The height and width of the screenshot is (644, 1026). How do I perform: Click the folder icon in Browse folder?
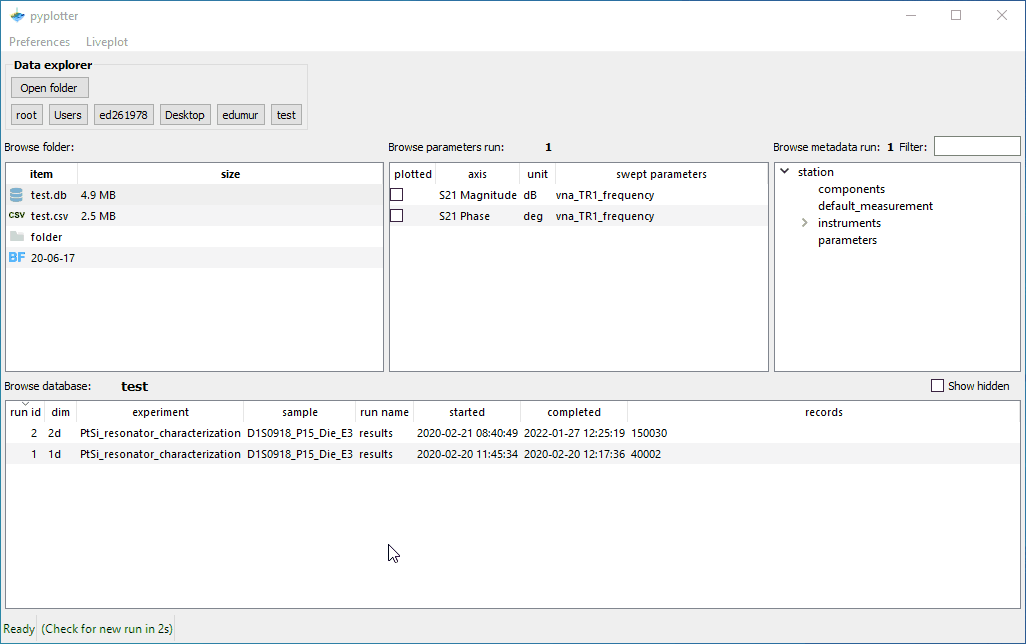coord(17,236)
